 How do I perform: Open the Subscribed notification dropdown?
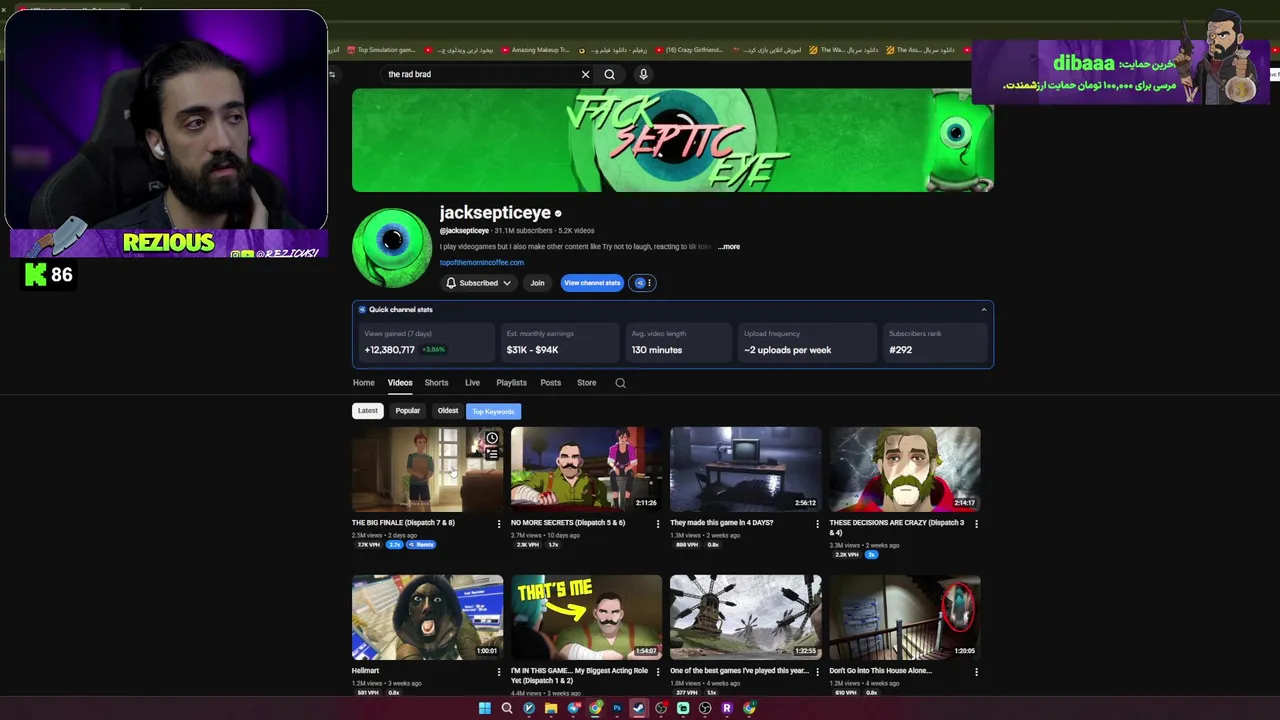tap(478, 283)
